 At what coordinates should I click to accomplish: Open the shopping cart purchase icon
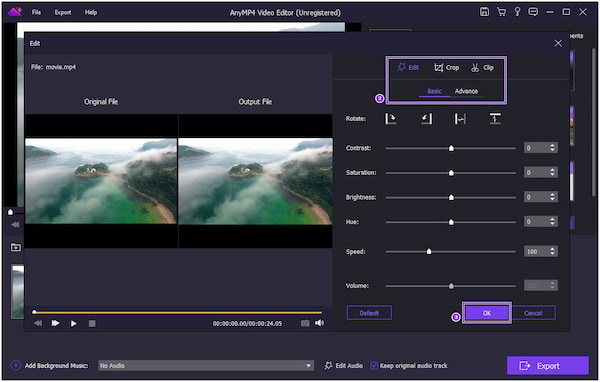coord(501,12)
